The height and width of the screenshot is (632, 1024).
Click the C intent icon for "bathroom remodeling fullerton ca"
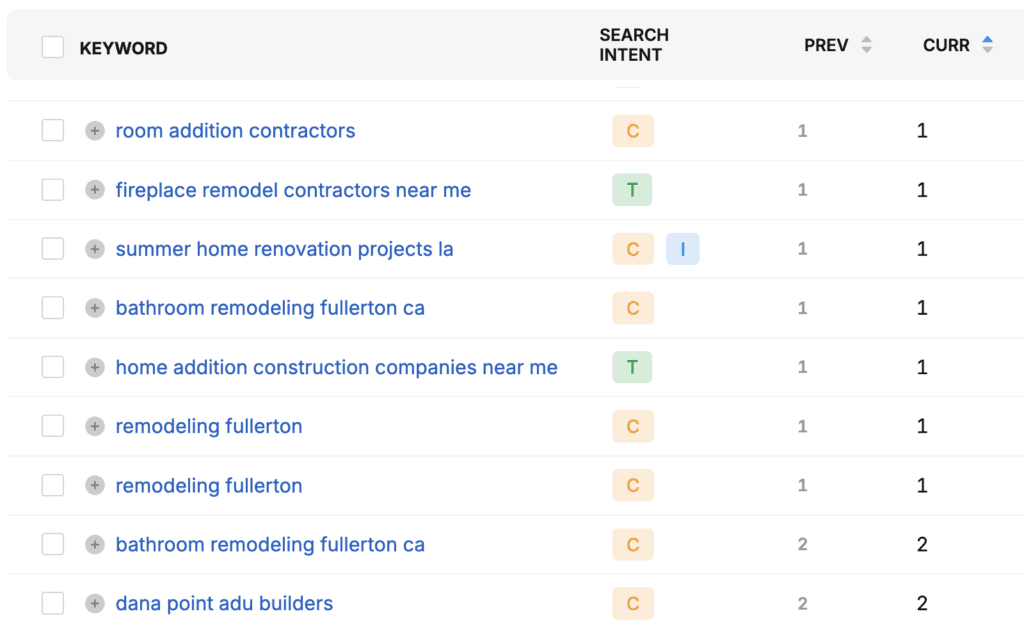pos(632,307)
